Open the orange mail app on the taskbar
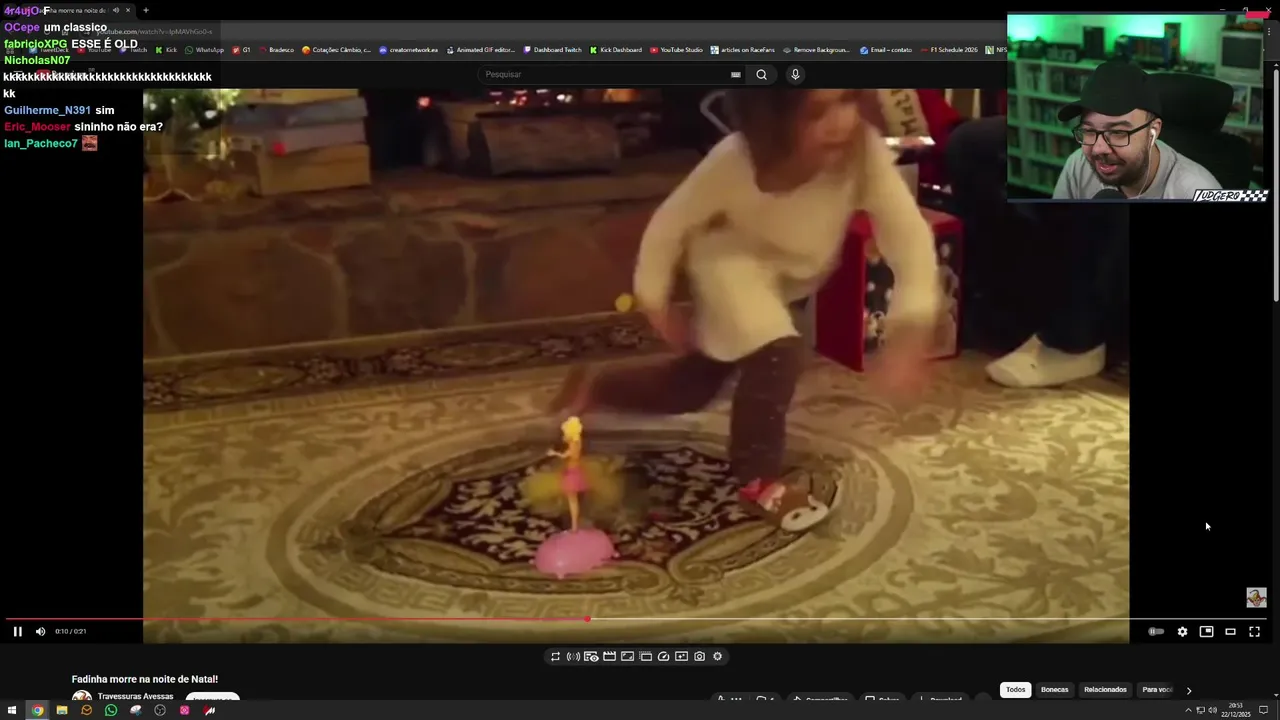 (x=86, y=710)
